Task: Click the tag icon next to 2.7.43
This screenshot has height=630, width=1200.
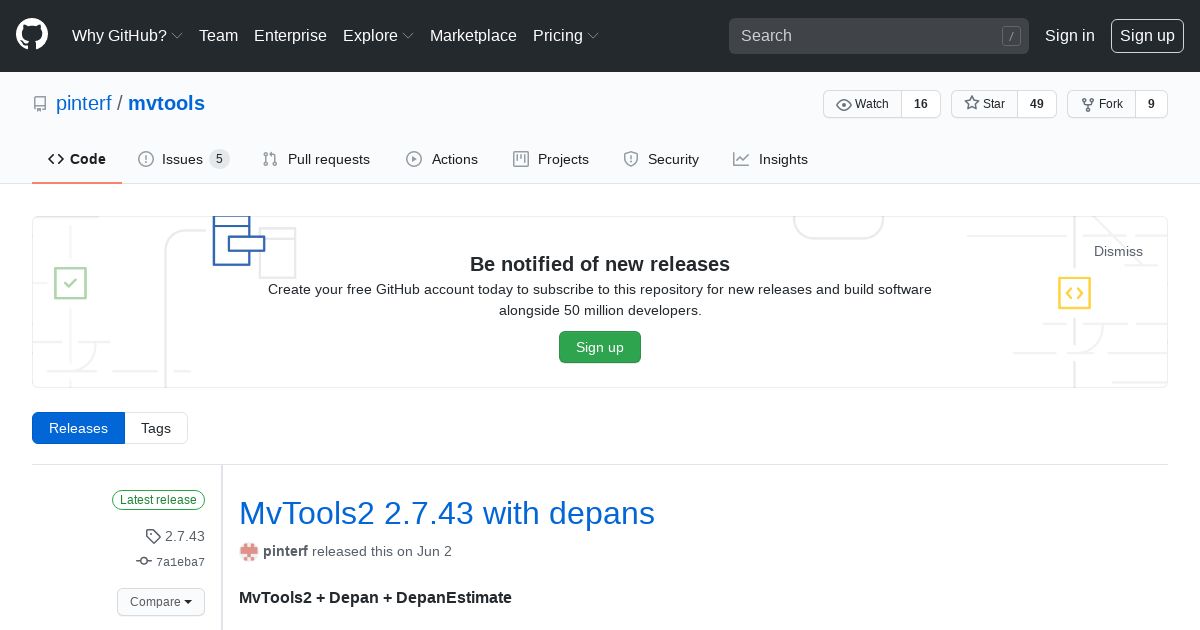Action: point(153,536)
